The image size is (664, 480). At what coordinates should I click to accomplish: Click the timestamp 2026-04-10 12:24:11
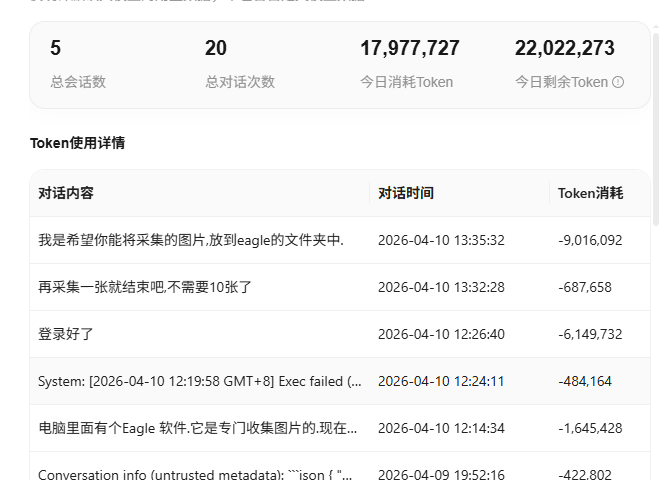click(x=441, y=381)
